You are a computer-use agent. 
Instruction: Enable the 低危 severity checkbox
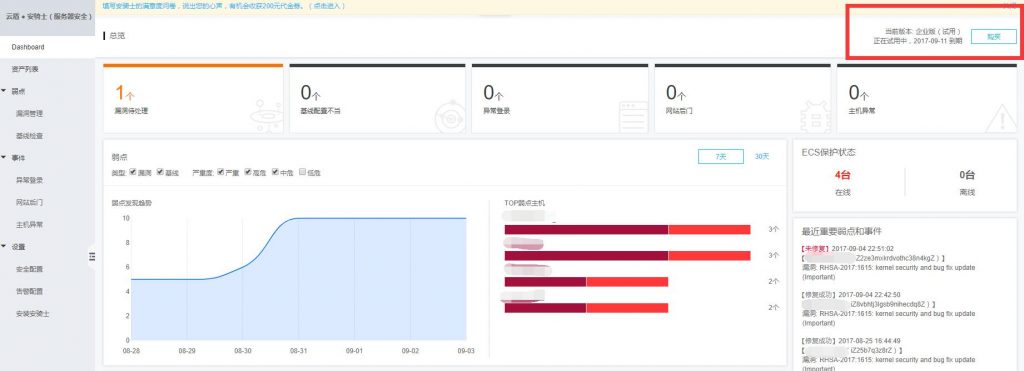tap(302, 172)
